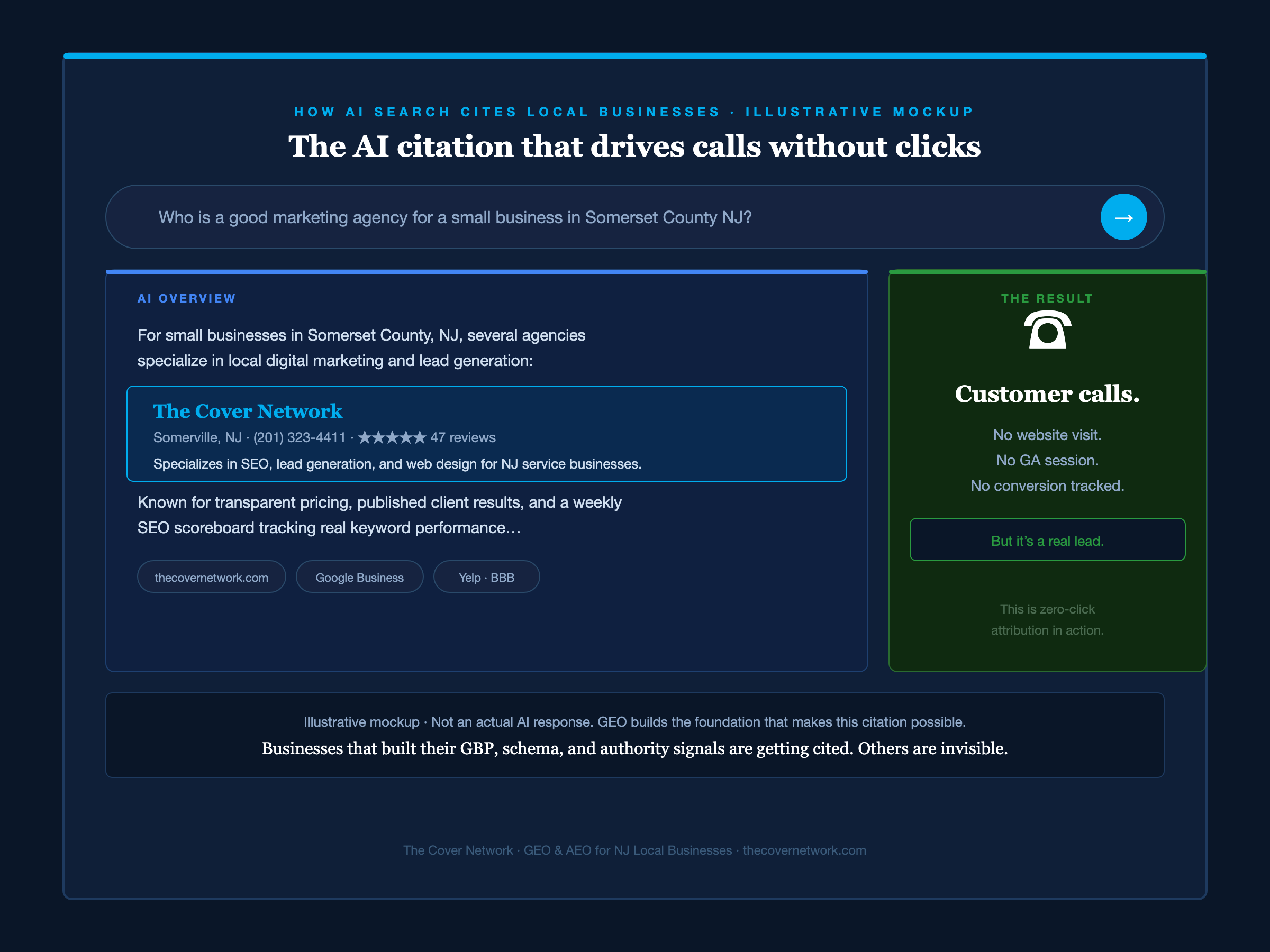Click the 'No GA session.' line
The image size is (1270, 952).
[1047, 460]
